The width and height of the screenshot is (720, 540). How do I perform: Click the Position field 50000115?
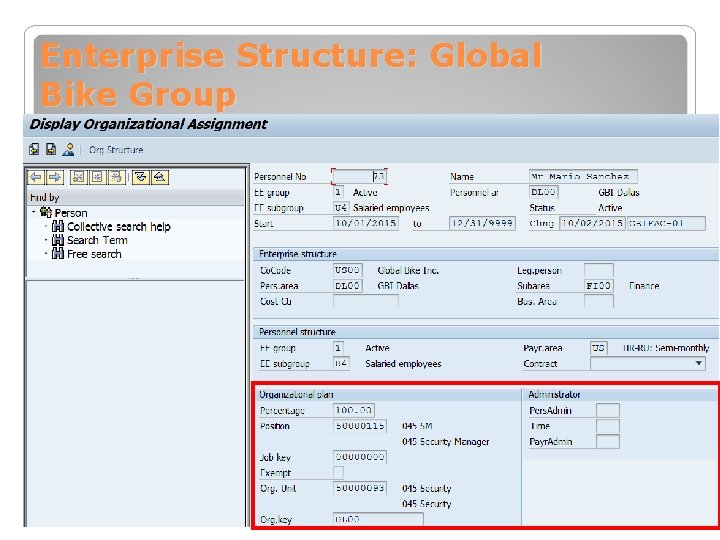coord(360,426)
